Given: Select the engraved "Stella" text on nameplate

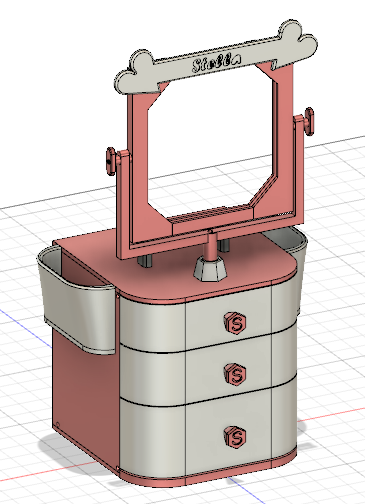Looking at the screenshot, I should pos(216,63).
